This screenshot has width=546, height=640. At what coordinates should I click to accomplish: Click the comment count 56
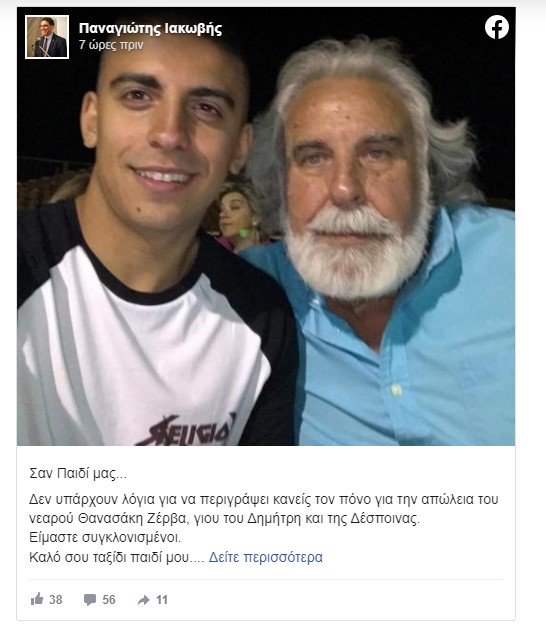[x=109, y=600]
